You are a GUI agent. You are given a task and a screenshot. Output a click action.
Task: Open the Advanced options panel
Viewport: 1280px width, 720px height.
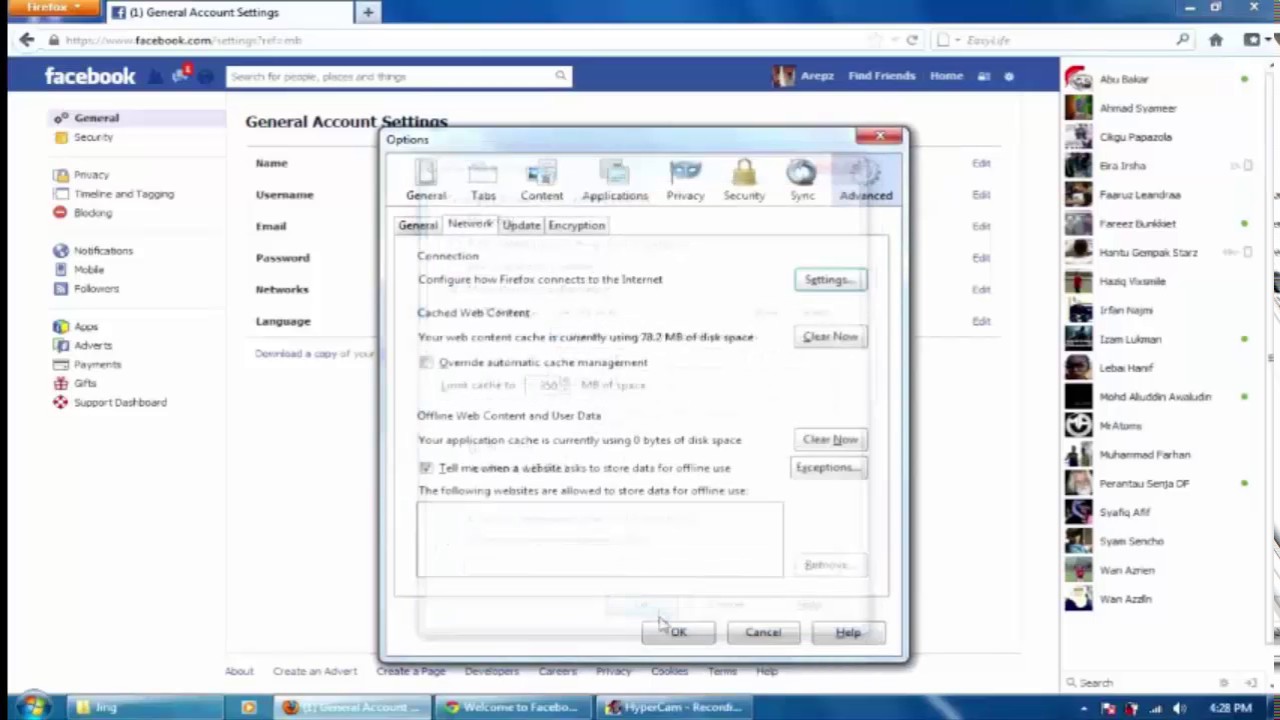(x=866, y=181)
